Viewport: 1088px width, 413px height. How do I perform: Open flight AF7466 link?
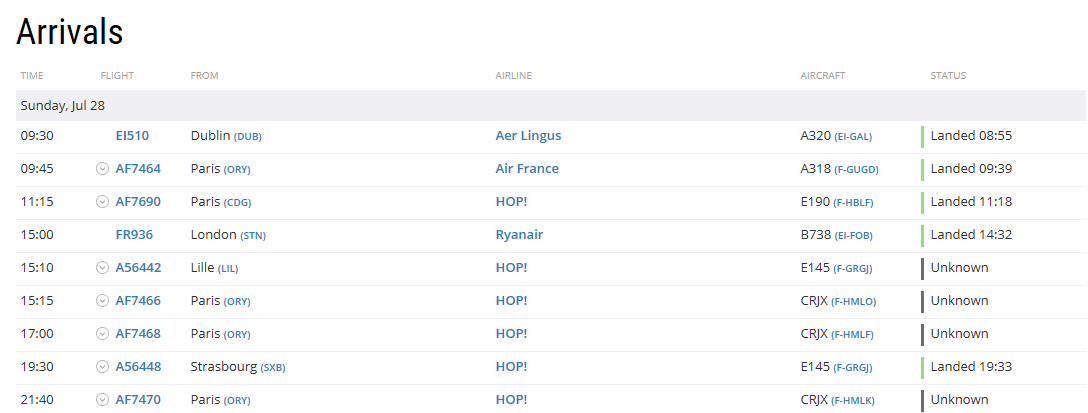click(x=138, y=301)
